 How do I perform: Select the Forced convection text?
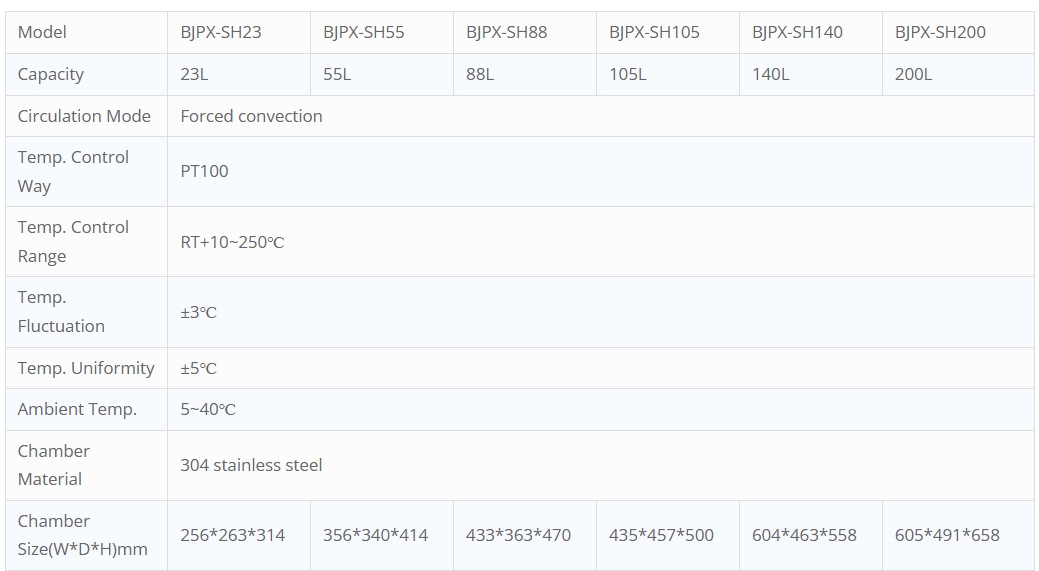[251, 116]
